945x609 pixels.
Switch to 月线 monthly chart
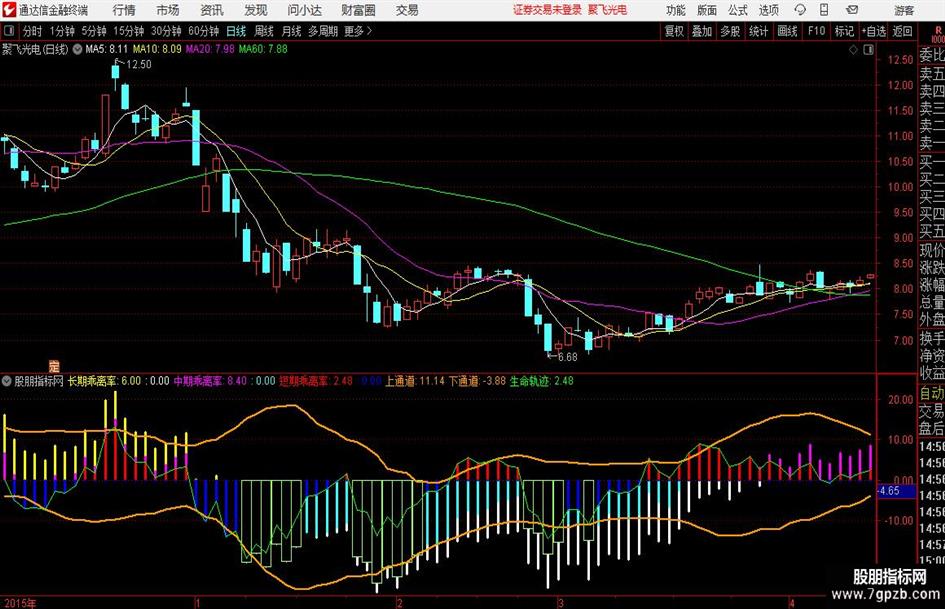(291, 31)
